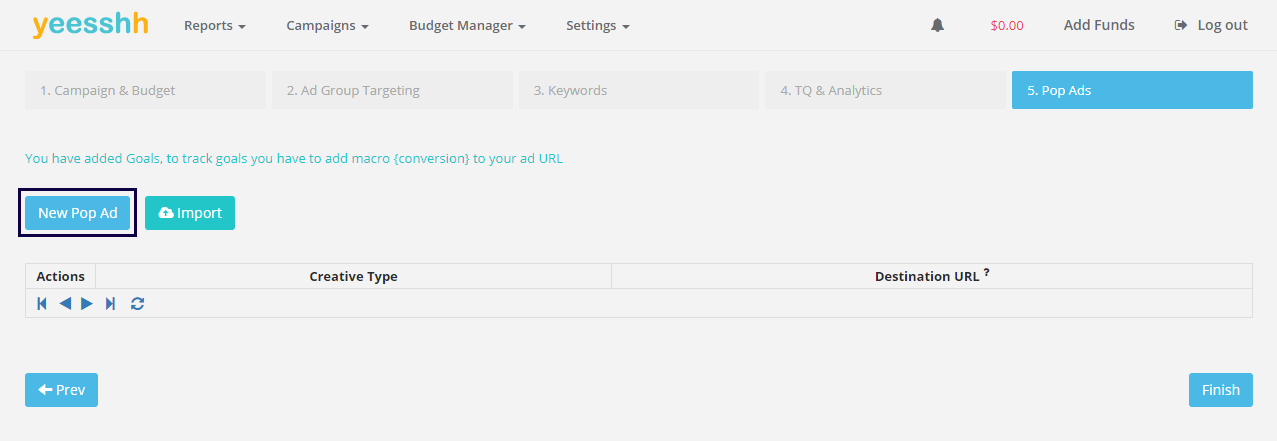The width and height of the screenshot is (1277, 441).
Task: Click the Destination URL help question mark
Action: click(986, 273)
